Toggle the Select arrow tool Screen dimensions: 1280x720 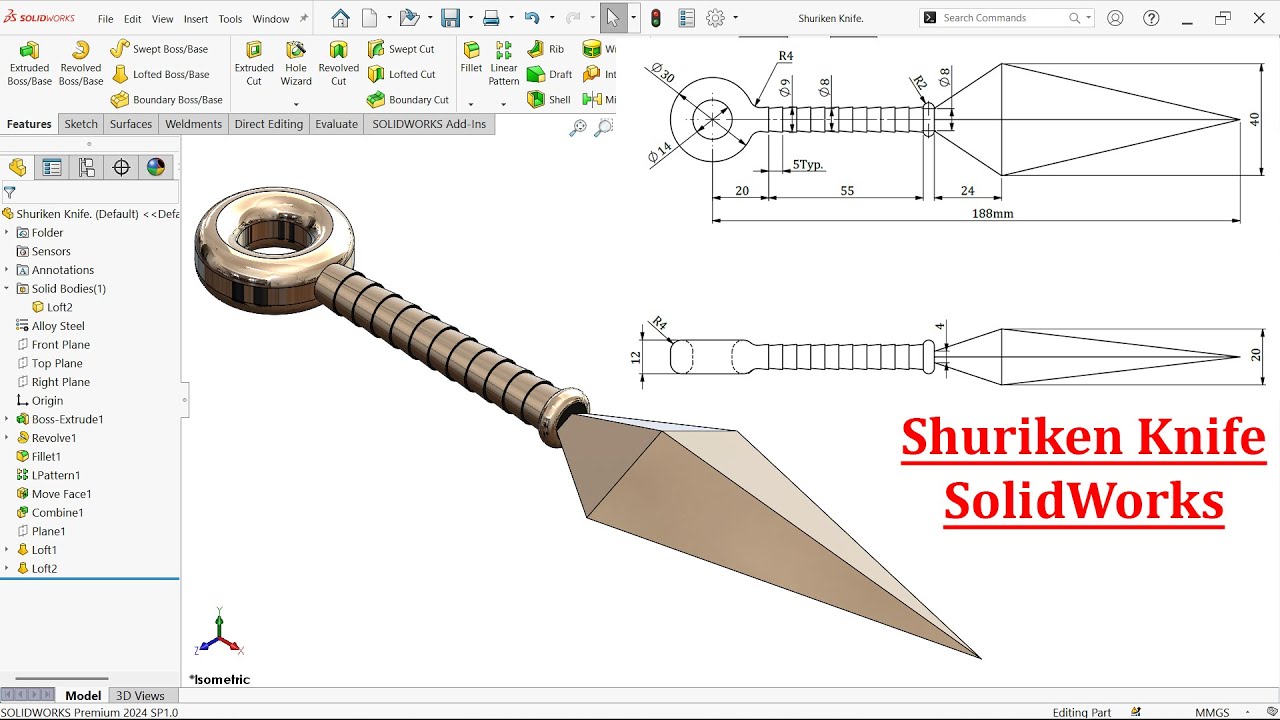(613, 18)
